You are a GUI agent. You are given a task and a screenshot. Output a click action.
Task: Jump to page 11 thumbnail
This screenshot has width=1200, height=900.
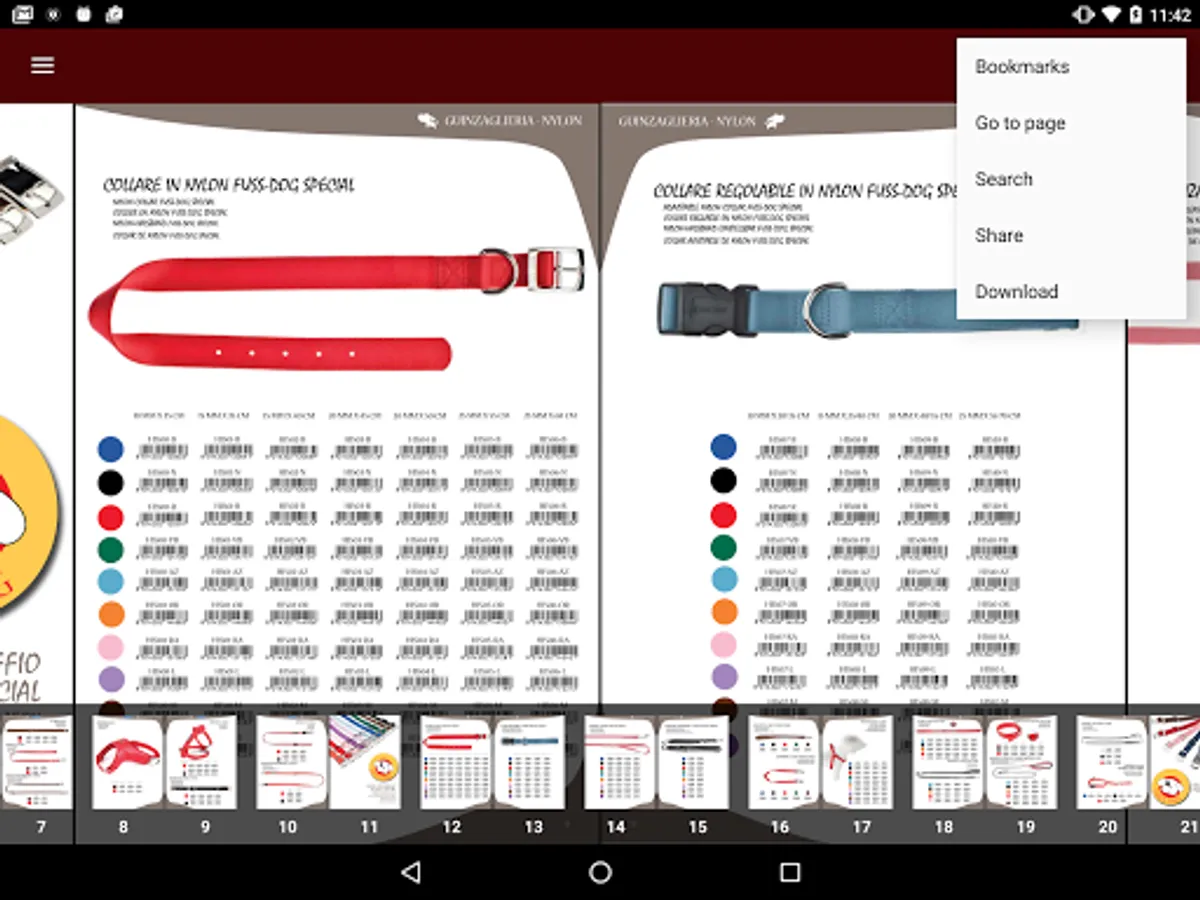coord(365,763)
